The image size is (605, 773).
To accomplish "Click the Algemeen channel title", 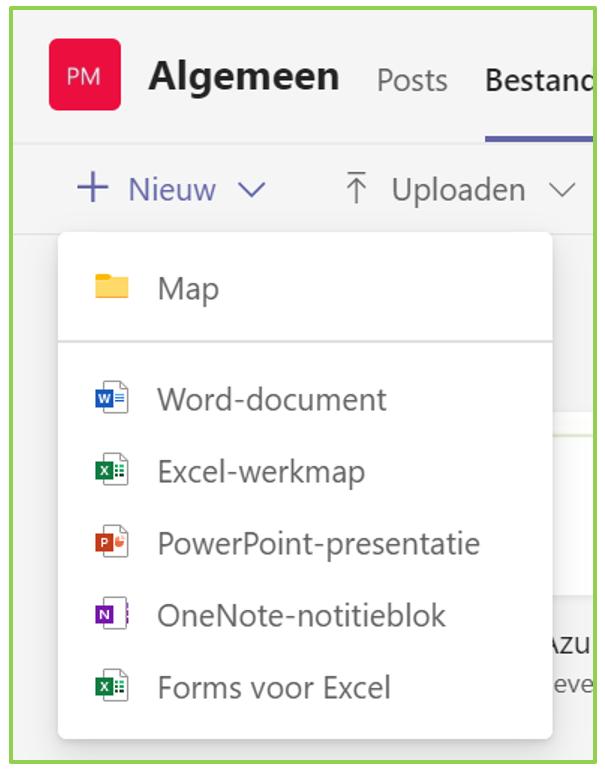I will coord(244,77).
